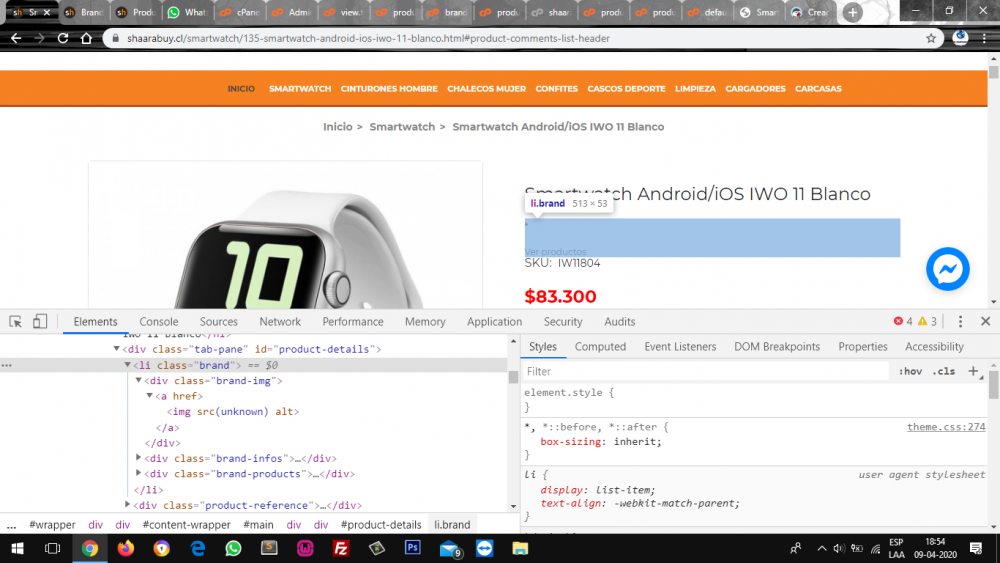Close the DevTools panel
The height and width of the screenshot is (563, 1000).
coord(985,322)
